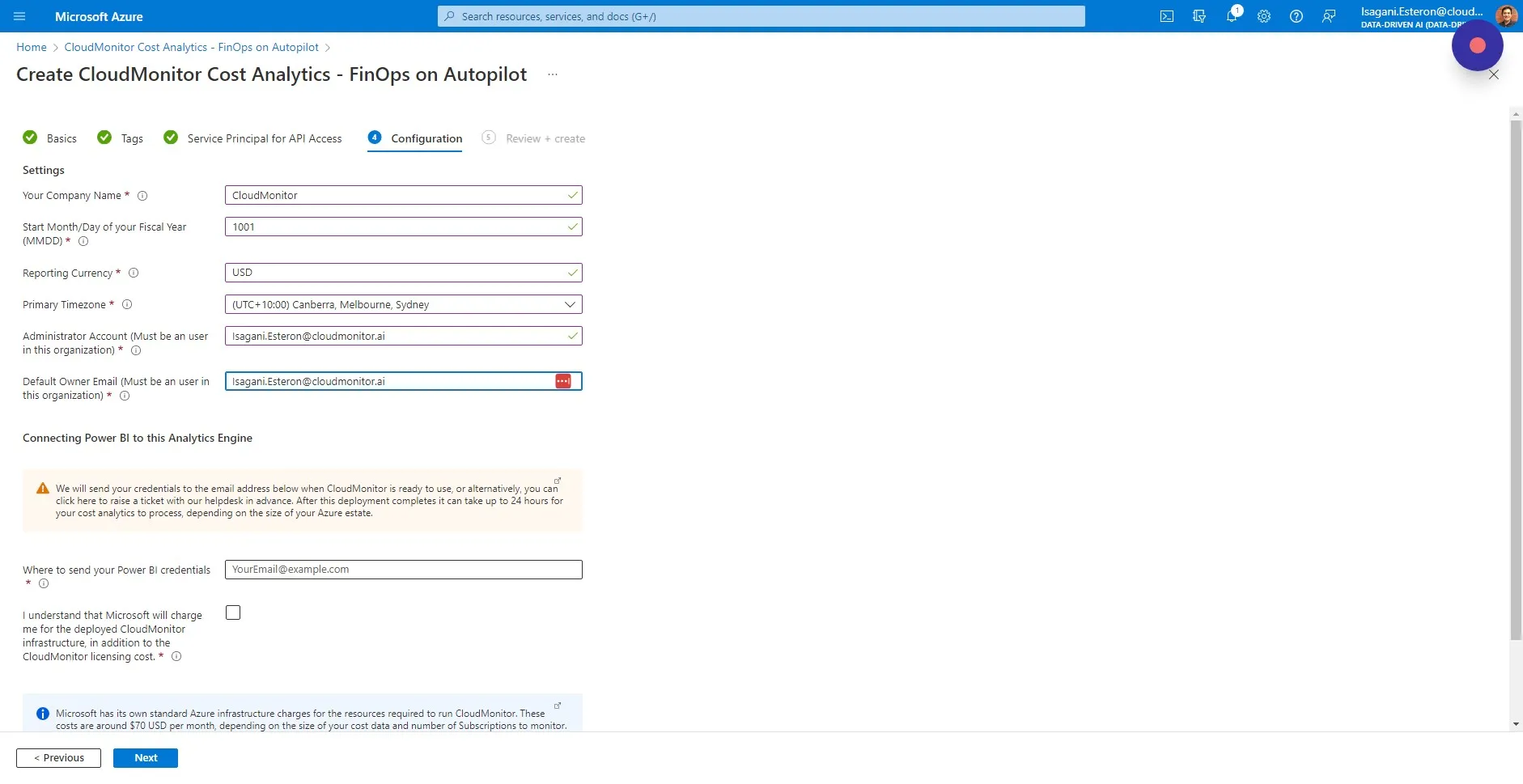Open the notifications bell
Screen dimensions: 1523x784
click(x=1232, y=16)
